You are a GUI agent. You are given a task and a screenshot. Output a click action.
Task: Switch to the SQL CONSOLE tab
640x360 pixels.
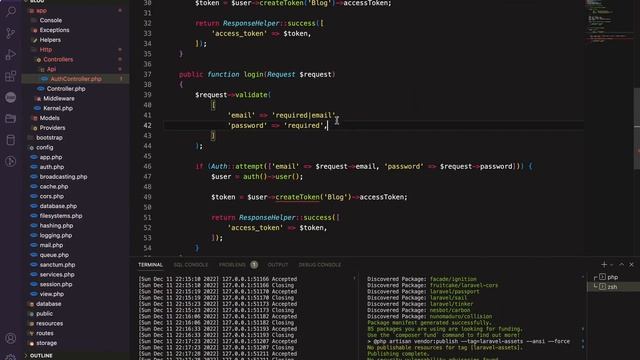[191, 264]
